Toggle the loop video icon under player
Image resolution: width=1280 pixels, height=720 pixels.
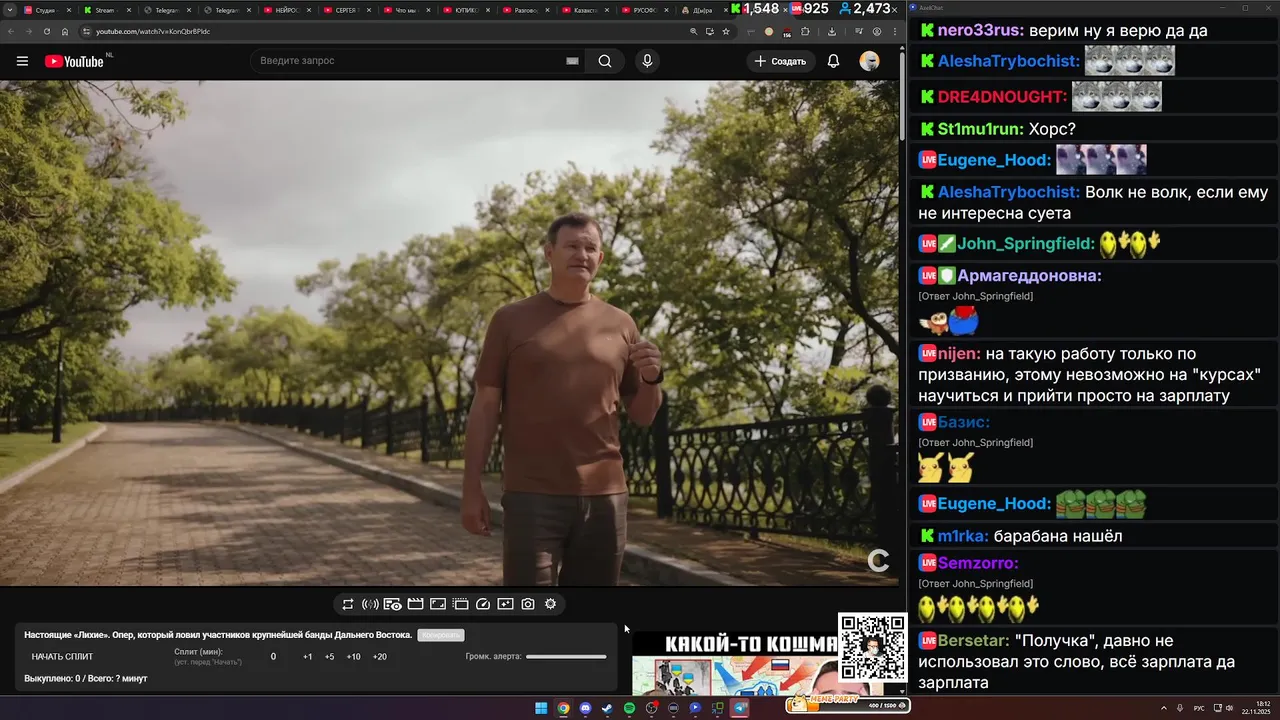click(x=348, y=604)
